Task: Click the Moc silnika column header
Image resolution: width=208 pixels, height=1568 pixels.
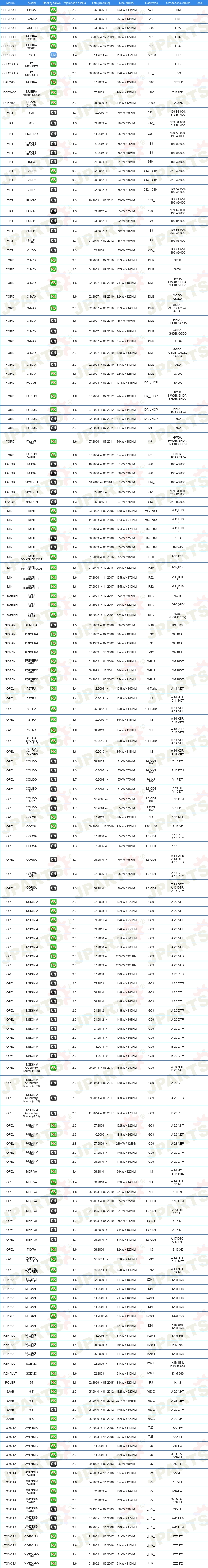Action: (127, 2)
